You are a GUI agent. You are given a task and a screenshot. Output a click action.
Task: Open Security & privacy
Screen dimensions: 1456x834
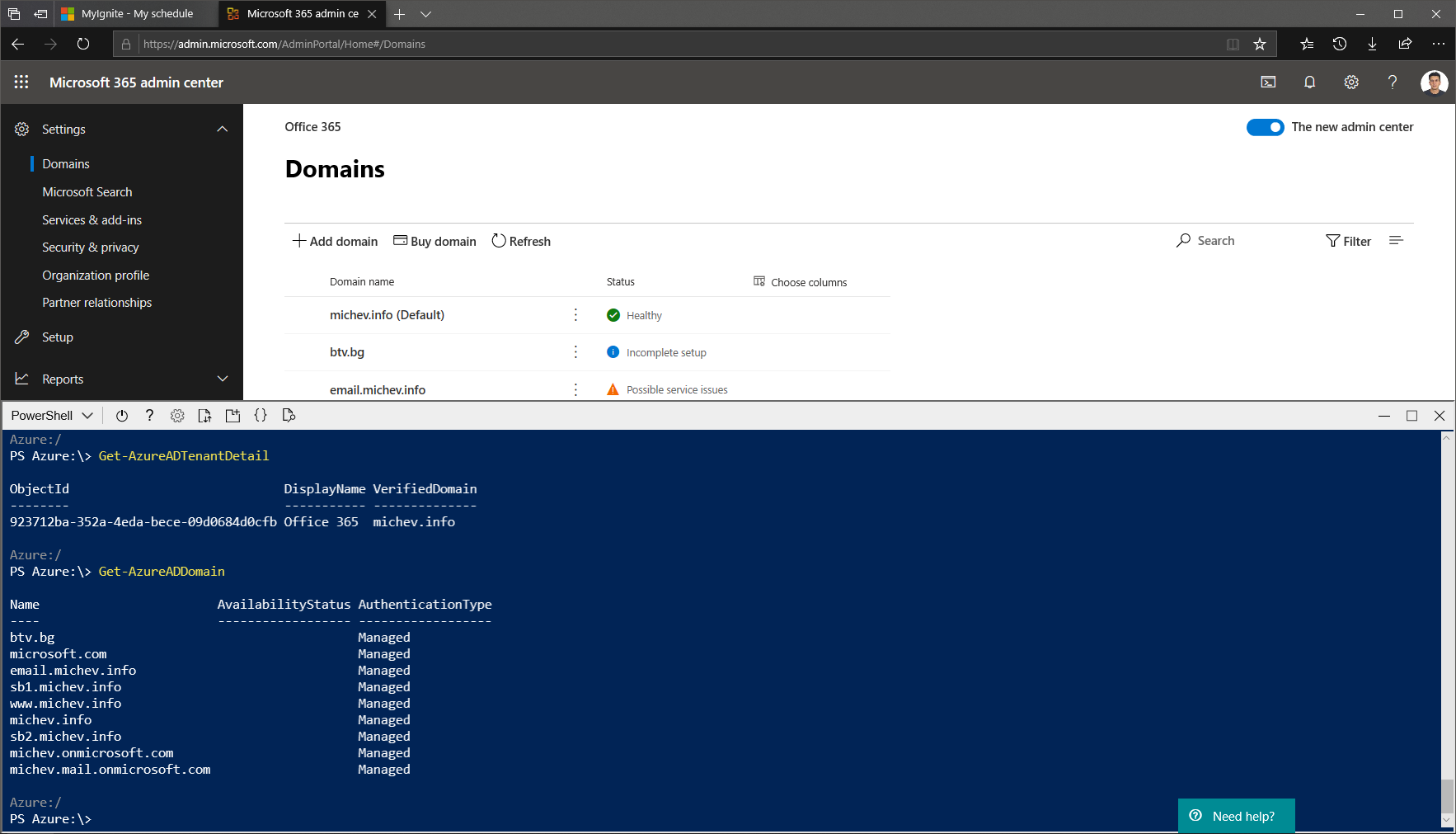[91, 247]
